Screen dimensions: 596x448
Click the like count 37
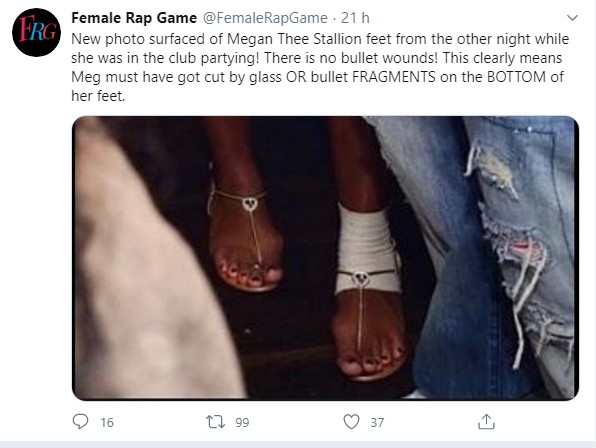tap(377, 423)
